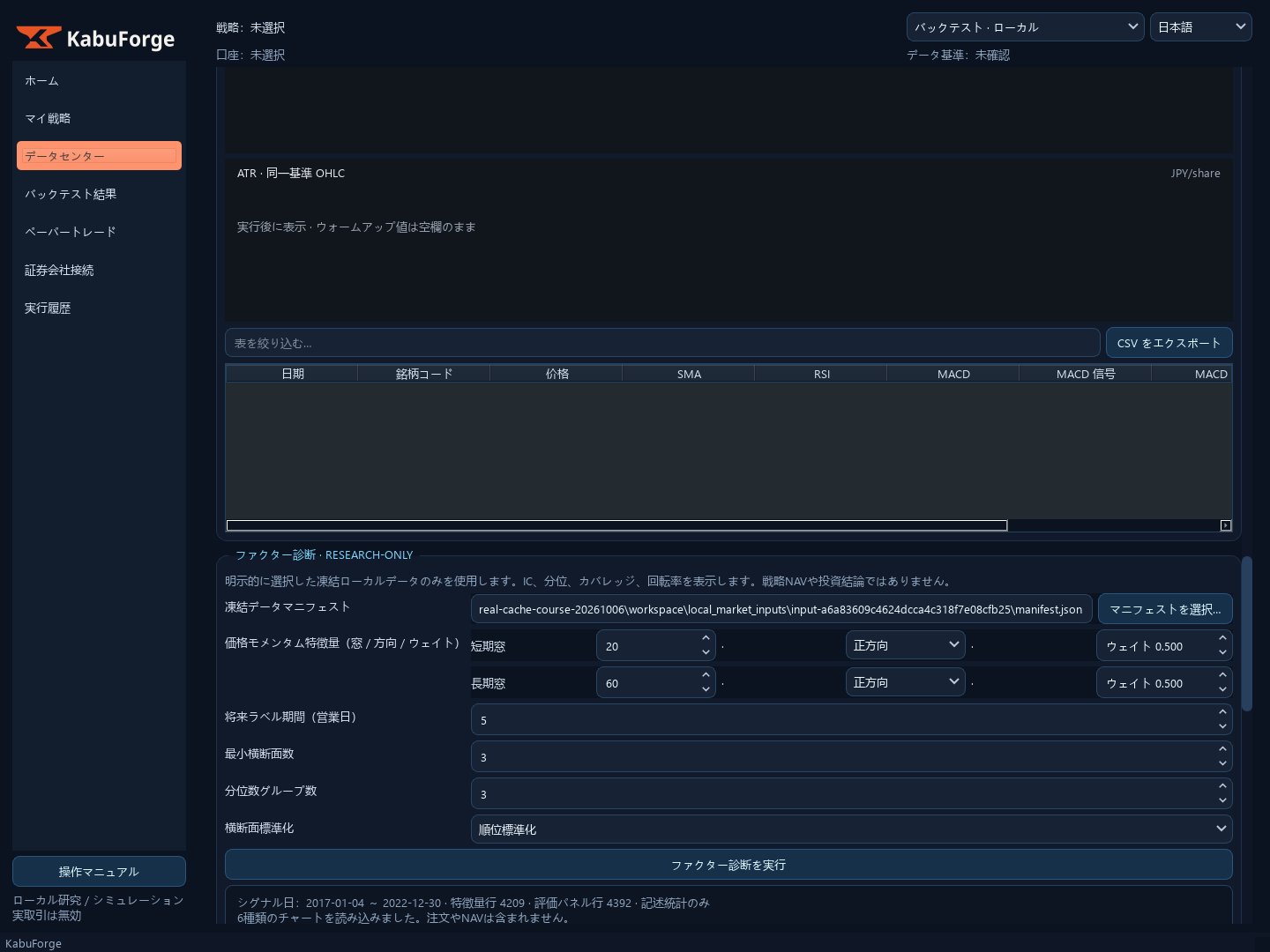Open the バックテスト・ローカル mode dropdown
Screen dimensions: 1270x952
click(1025, 27)
